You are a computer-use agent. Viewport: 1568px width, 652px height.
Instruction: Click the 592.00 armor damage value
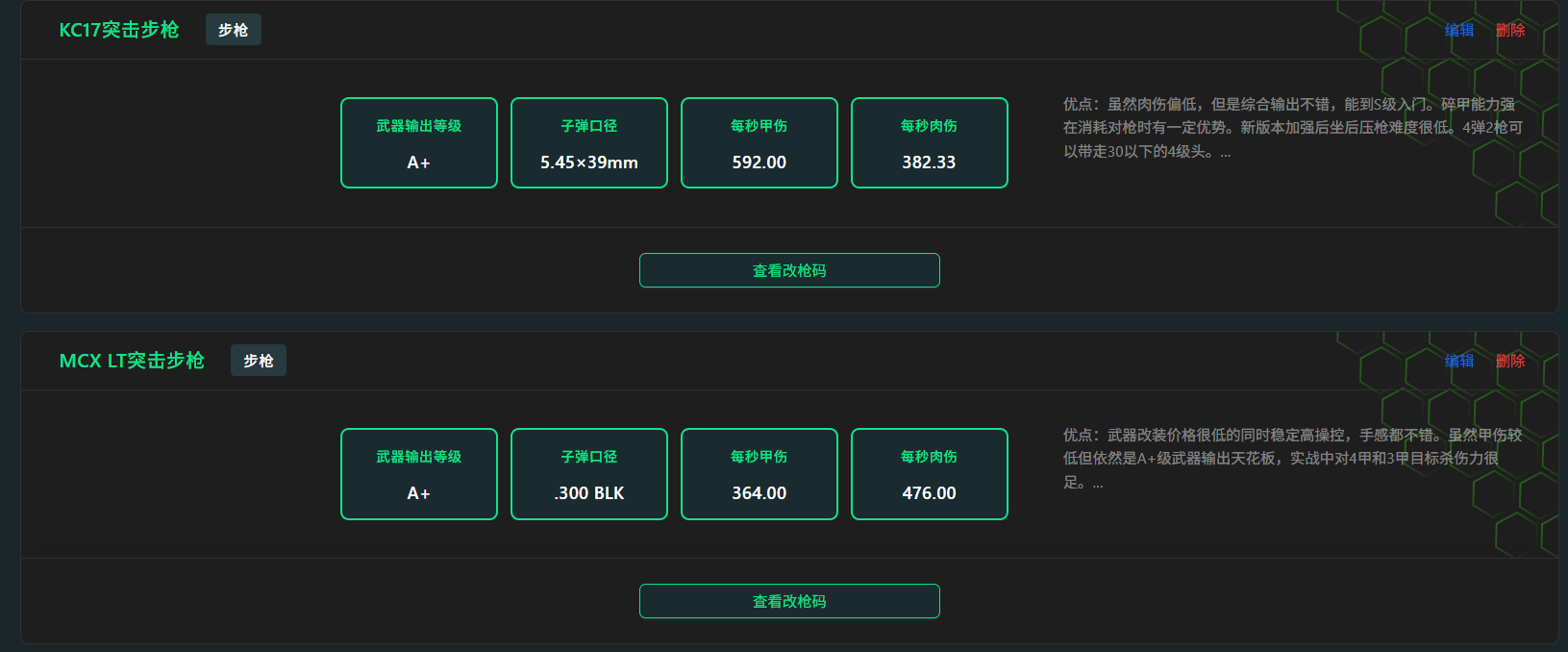pos(759,163)
